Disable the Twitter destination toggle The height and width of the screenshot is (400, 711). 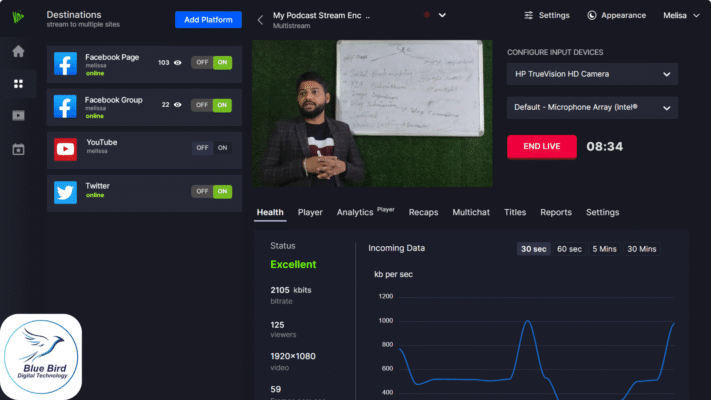[x=203, y=191]
